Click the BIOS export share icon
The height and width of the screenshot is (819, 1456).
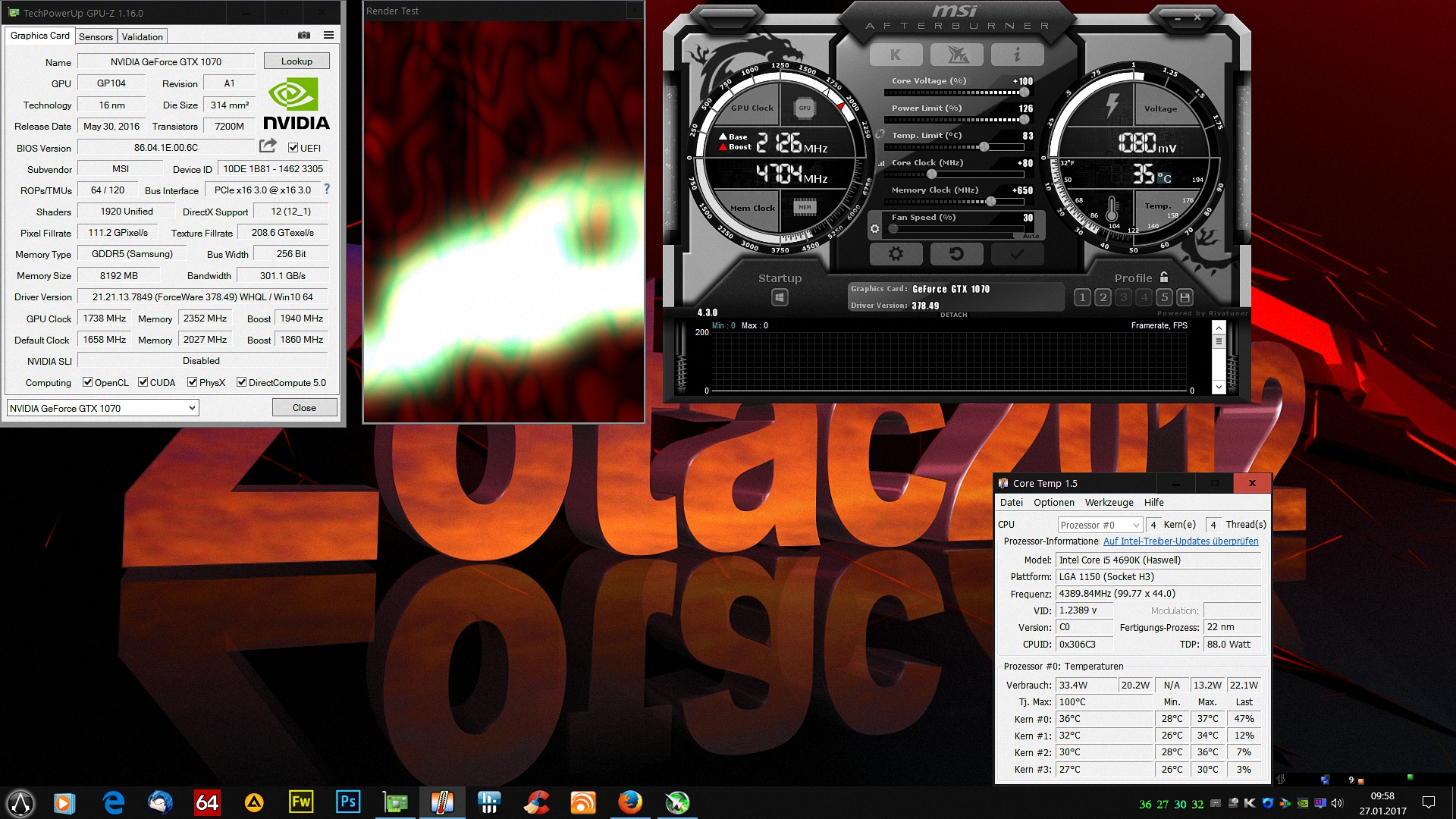268,146
